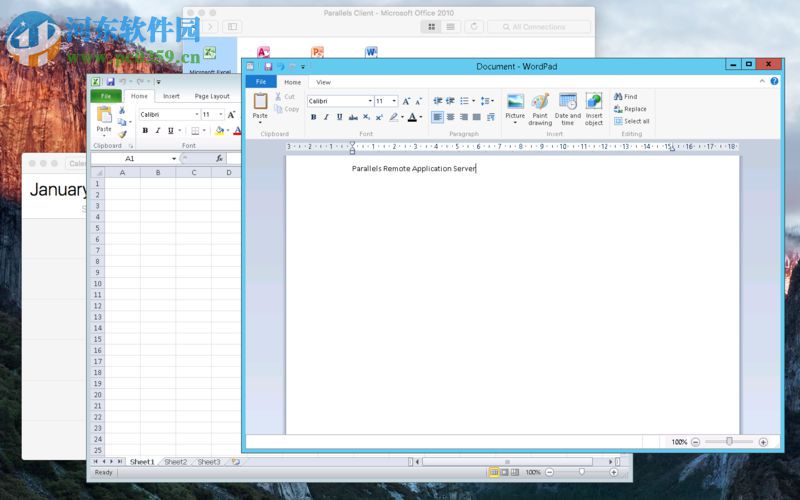Image resolution: width=800 pixels, height=500 pixels.
Task: Switch to WordPad View tab
Action: (x=323, y=82)
